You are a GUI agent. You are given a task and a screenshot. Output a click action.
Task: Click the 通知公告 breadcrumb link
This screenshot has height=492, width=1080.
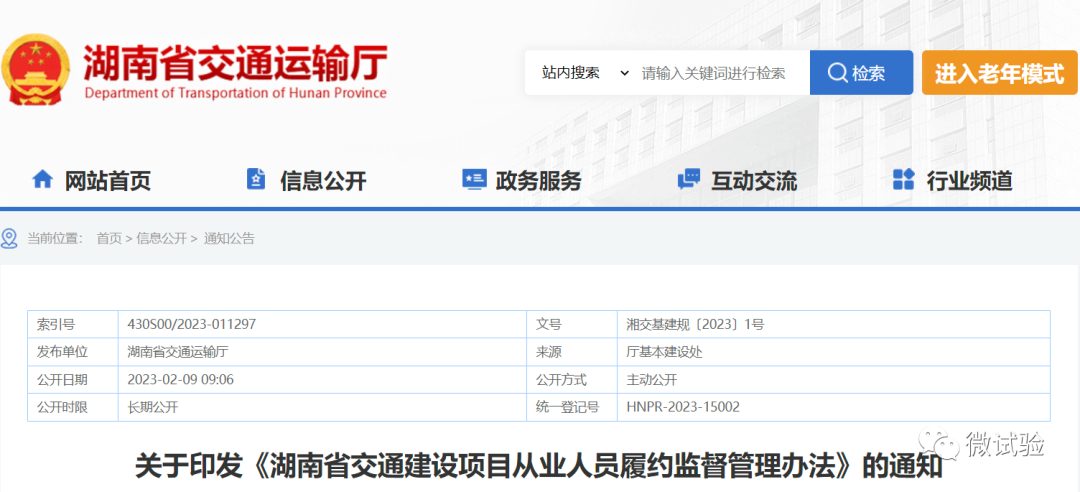click(x=229, y=239)
